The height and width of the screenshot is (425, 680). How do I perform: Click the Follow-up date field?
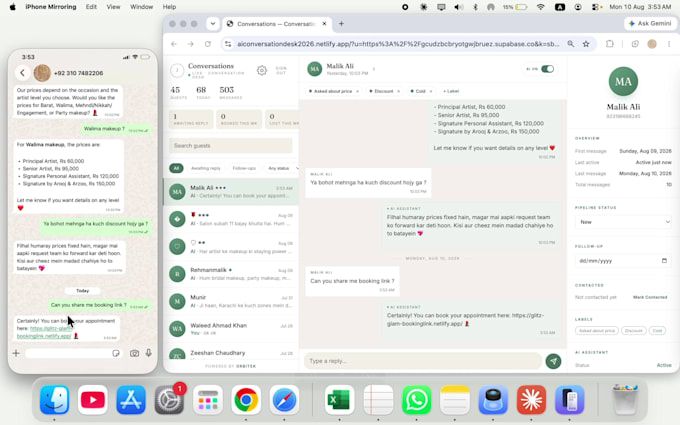click(x=623, y=261)
